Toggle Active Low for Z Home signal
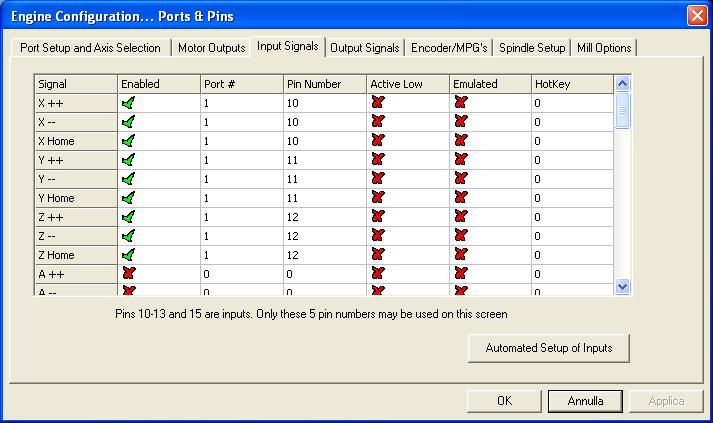The image size is (713, 423). (x=377, y=254)
